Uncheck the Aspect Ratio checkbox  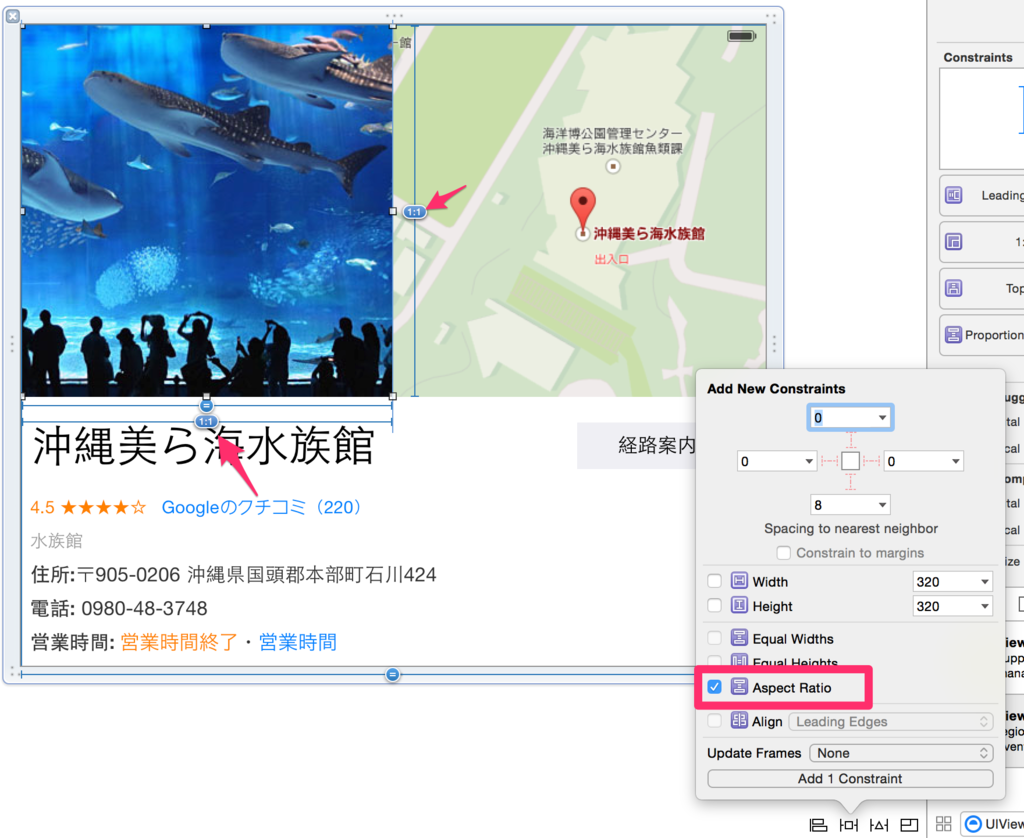(x=714, y=687)
